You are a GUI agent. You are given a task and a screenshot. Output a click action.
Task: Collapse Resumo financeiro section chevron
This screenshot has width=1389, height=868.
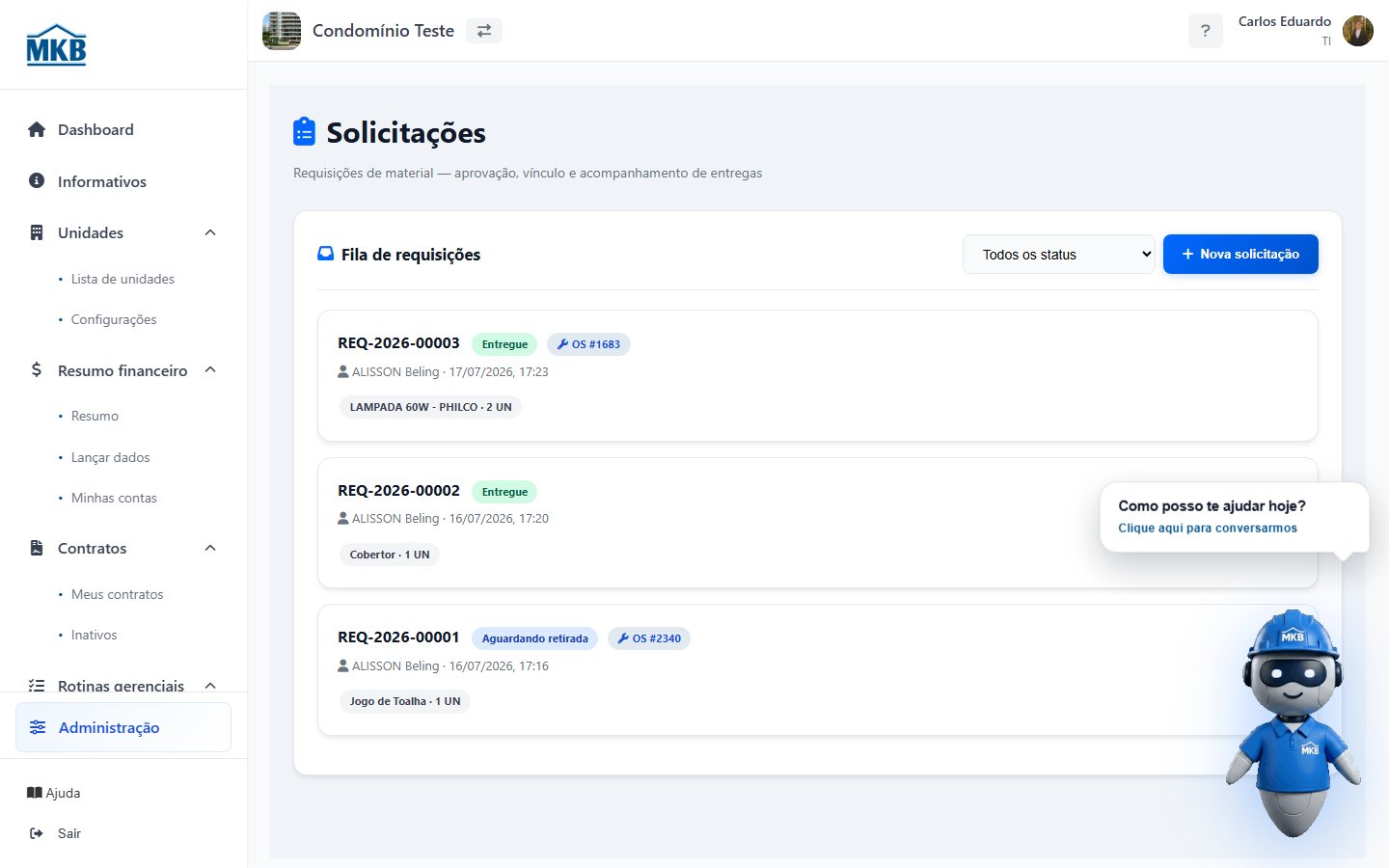tap(210, 370)
